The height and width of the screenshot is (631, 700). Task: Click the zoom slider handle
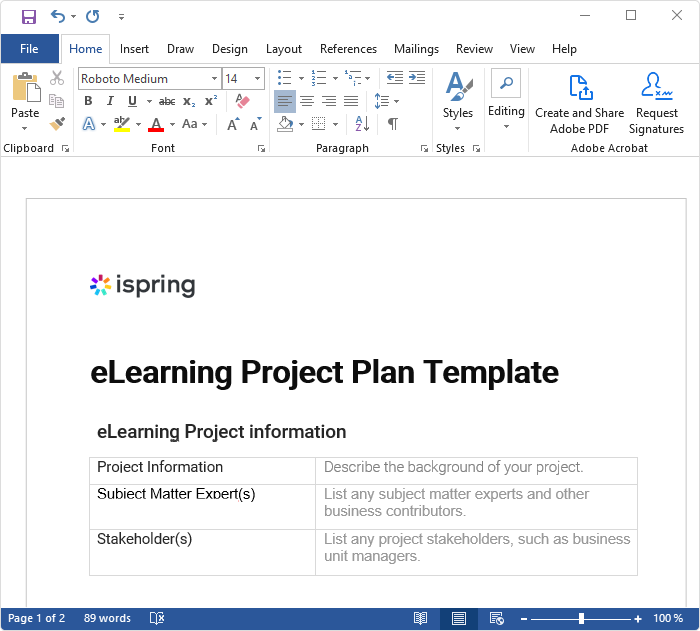point(581,618)
